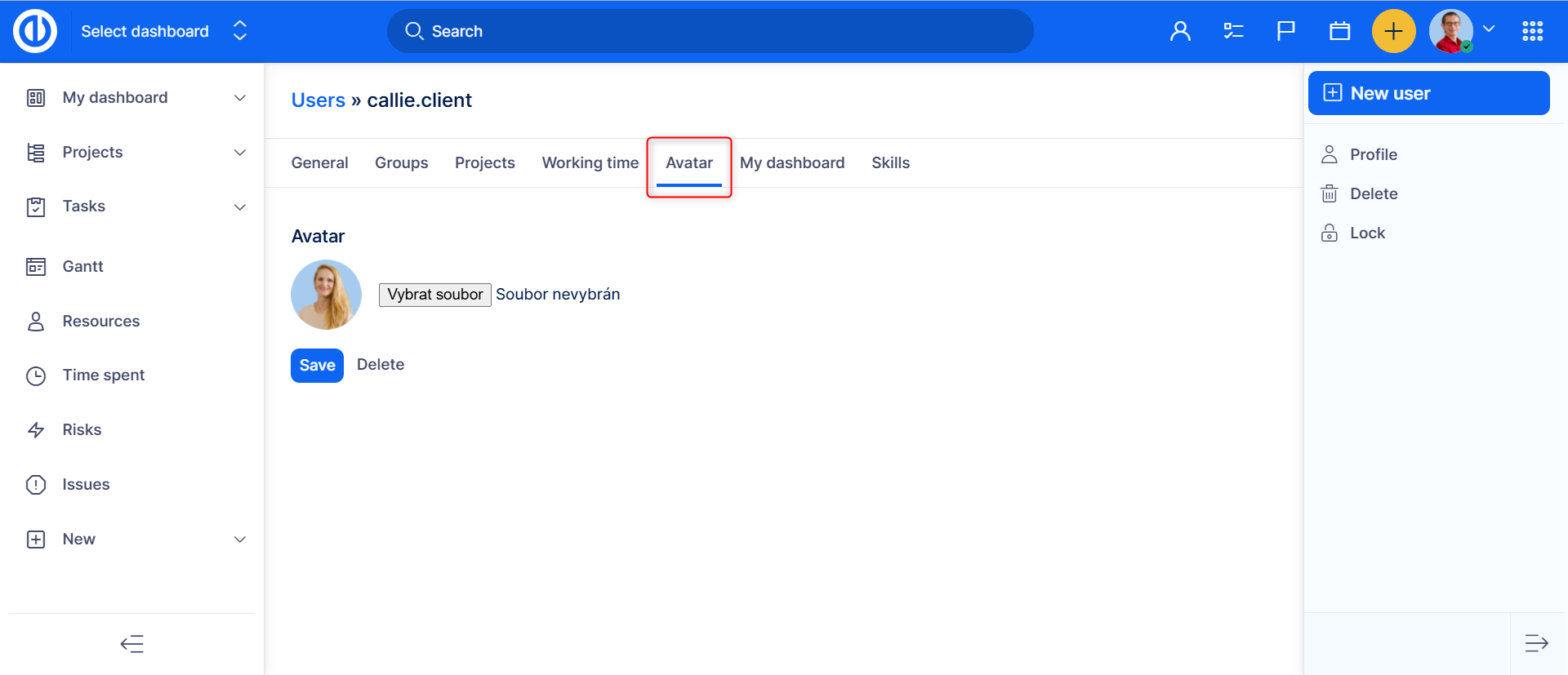
Task: Switch to the Skills tab
Action: 890,162
